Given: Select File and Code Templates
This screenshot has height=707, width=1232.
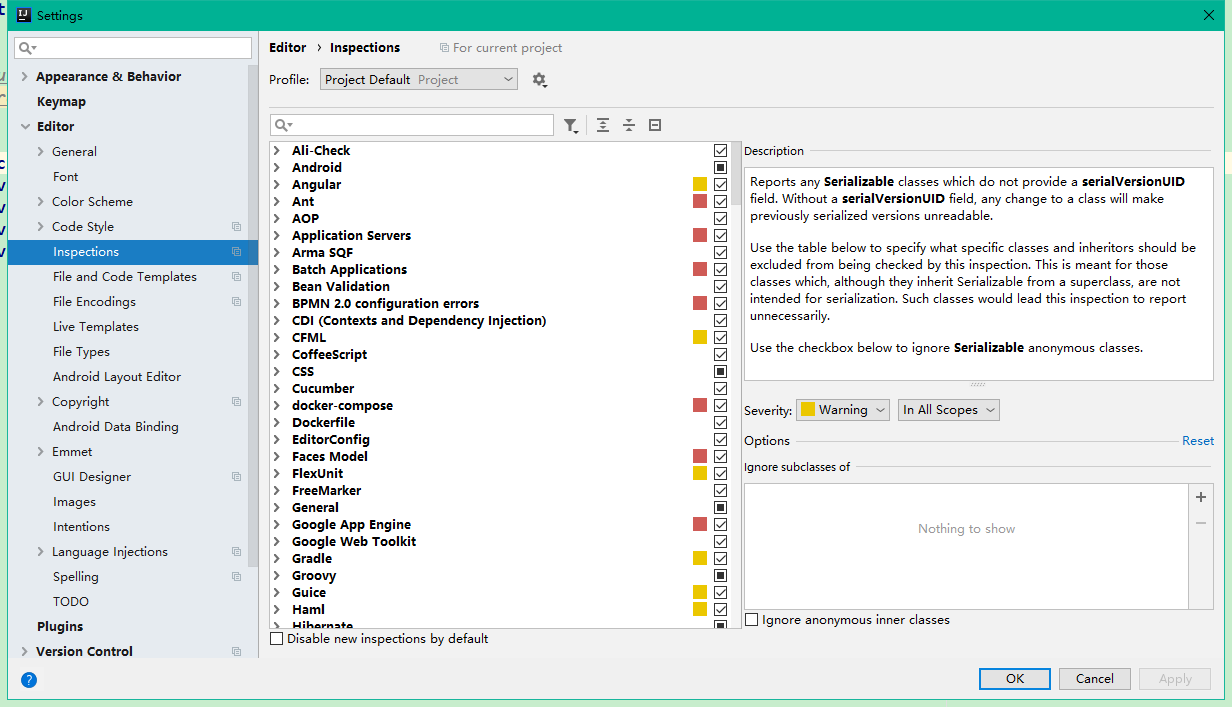Looking at the screenshot, I should [x=125, y=277].
